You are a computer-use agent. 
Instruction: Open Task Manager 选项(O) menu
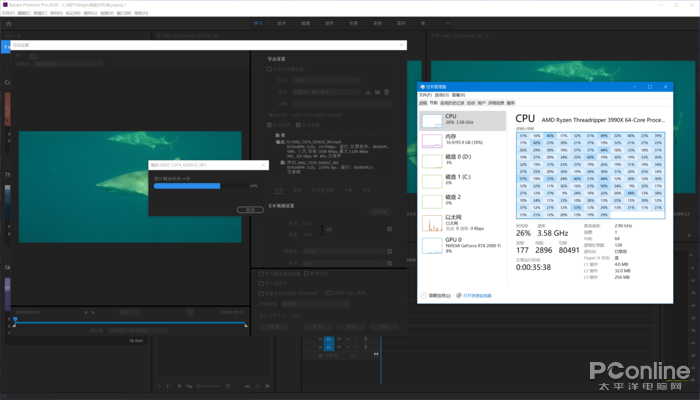coord(442,95)
